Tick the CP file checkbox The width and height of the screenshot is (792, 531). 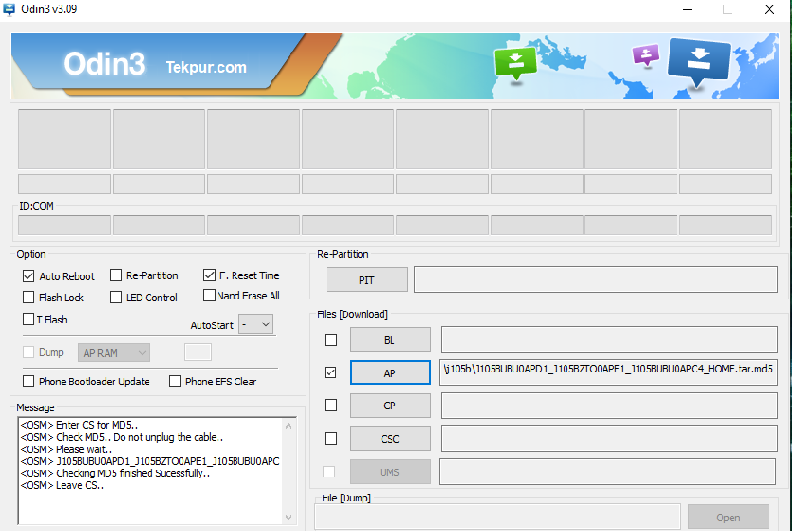[331, 405]
